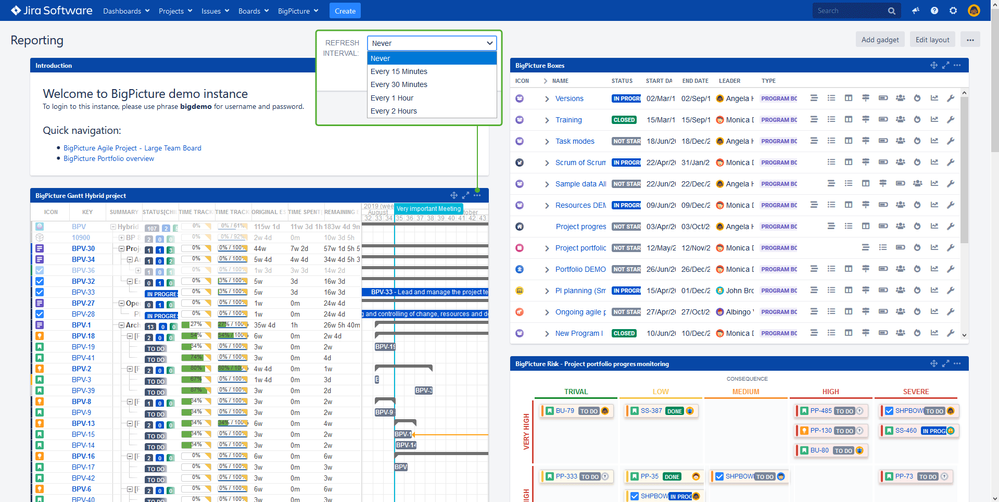999x502 pixels.
Task: Collapse the BPV-30 tree node in Gantt
Action: [121, 248]
